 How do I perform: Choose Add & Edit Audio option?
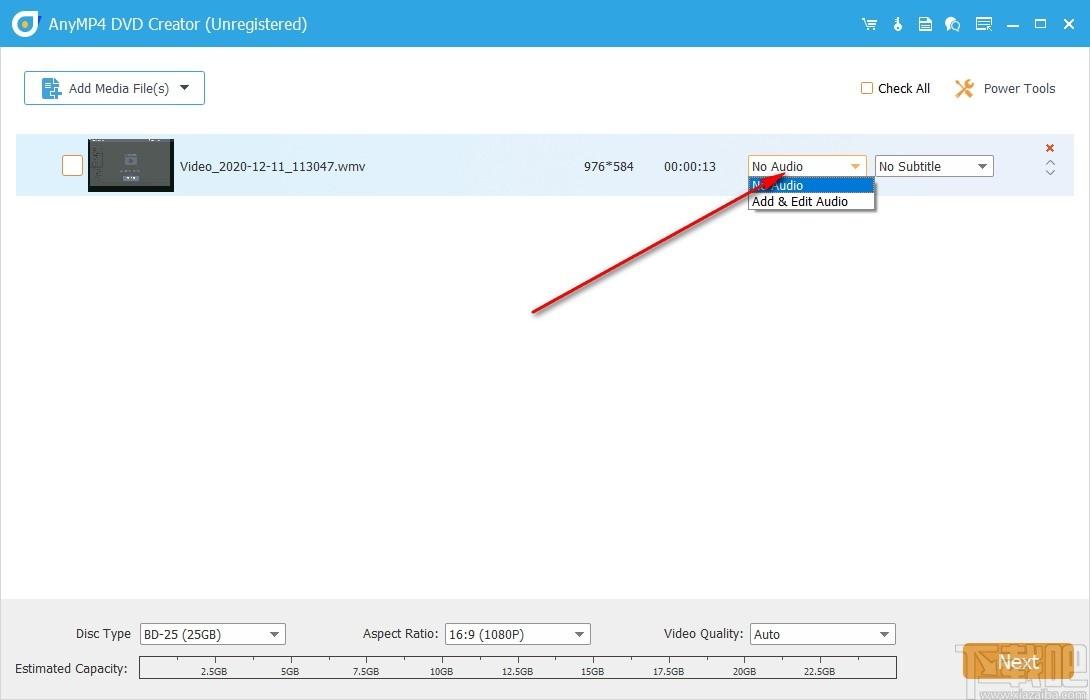coord(811,202)
